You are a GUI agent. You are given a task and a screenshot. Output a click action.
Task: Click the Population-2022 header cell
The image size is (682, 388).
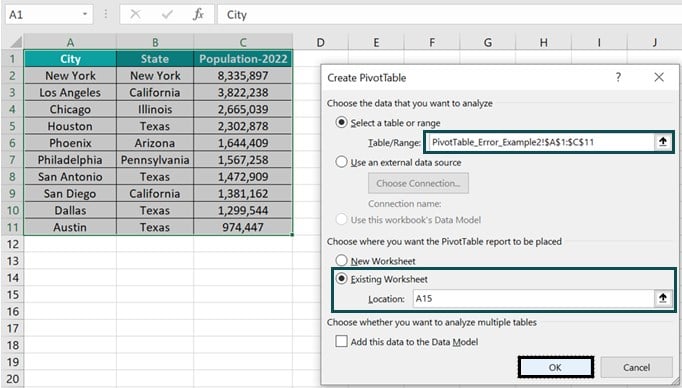(x=243, y=59)
